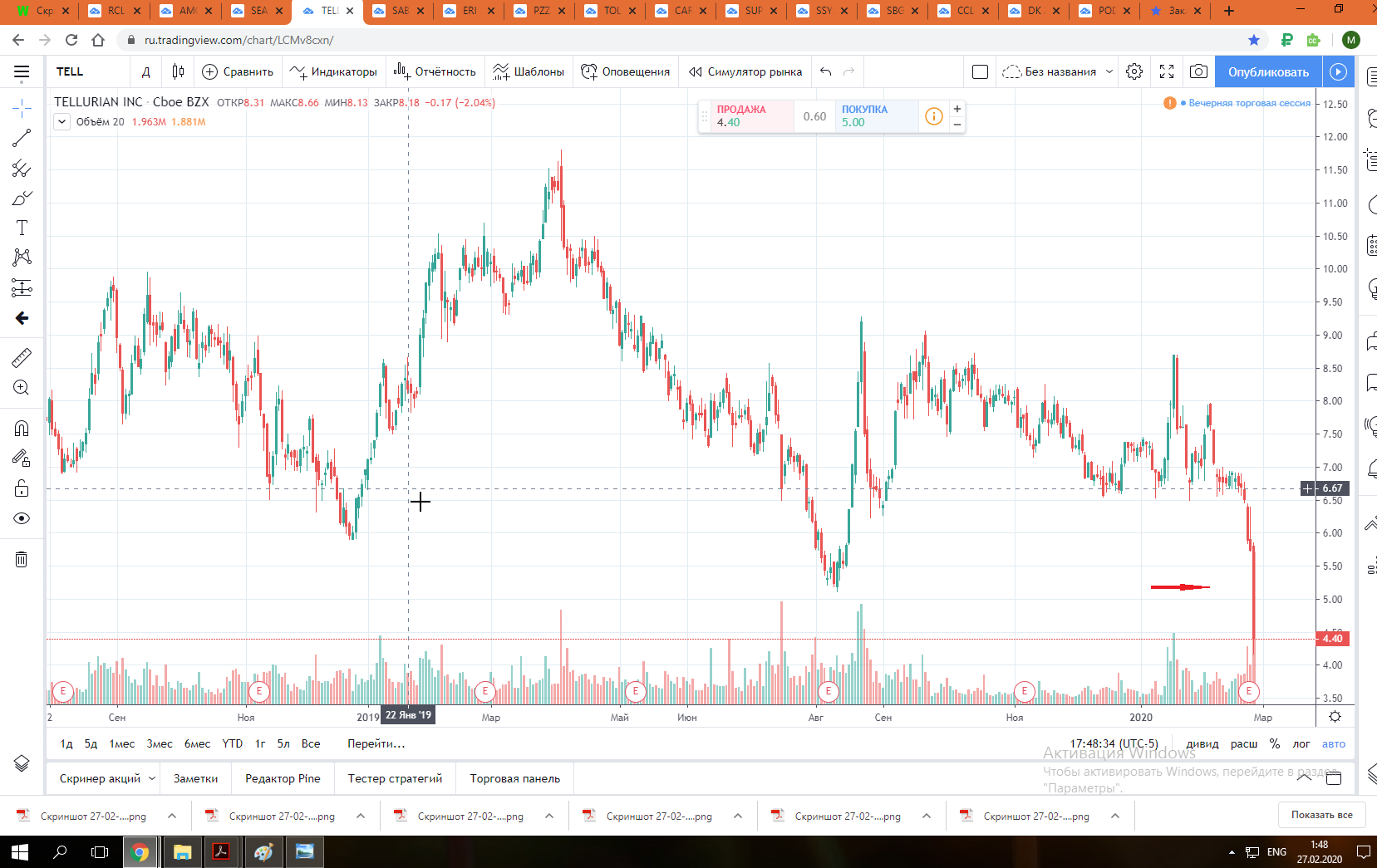Toggle авто auto scale
Screen dimensions: 1377x868
coord(1334,743)
